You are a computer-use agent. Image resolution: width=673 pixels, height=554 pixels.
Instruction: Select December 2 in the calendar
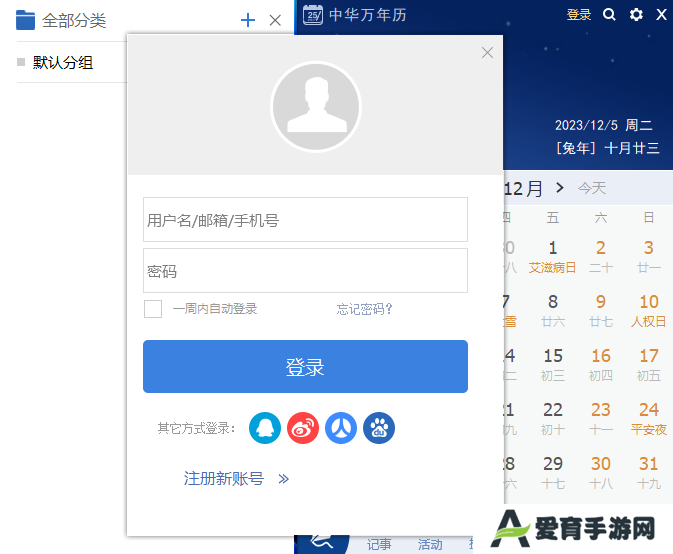600,257
